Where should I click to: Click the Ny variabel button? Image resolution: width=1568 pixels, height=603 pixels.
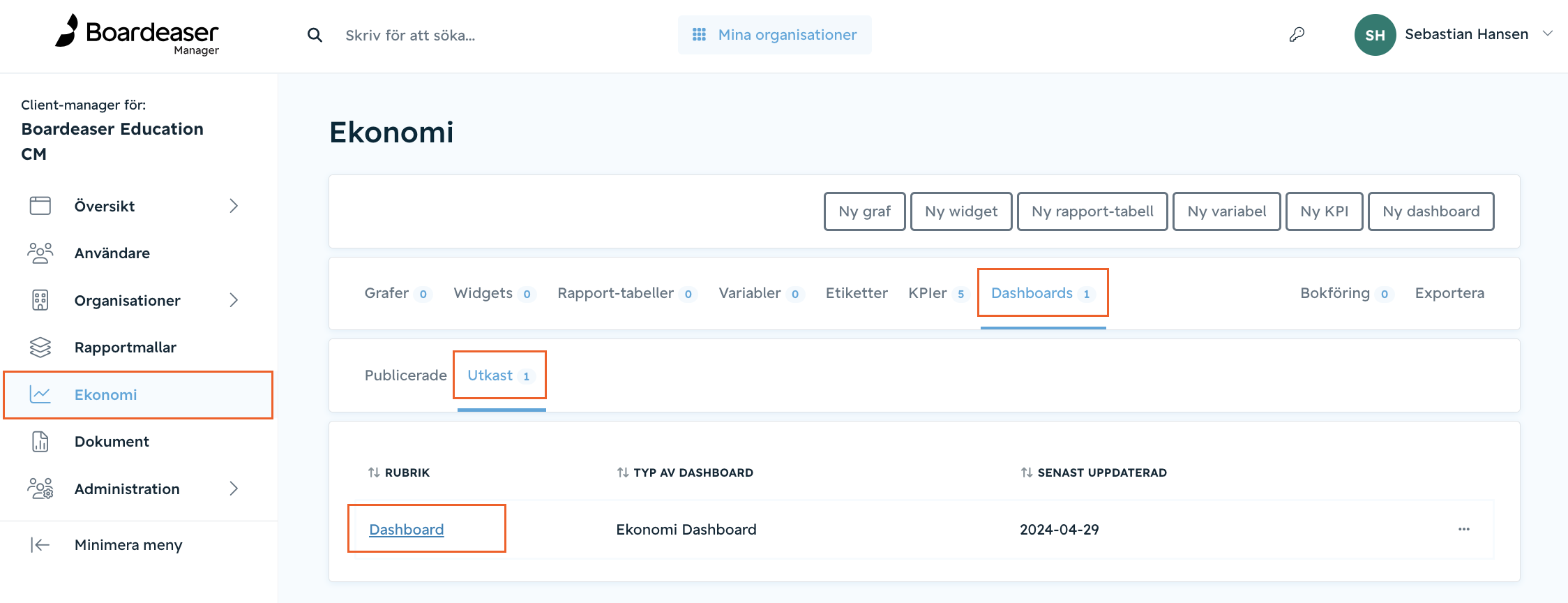(1226, 211)
